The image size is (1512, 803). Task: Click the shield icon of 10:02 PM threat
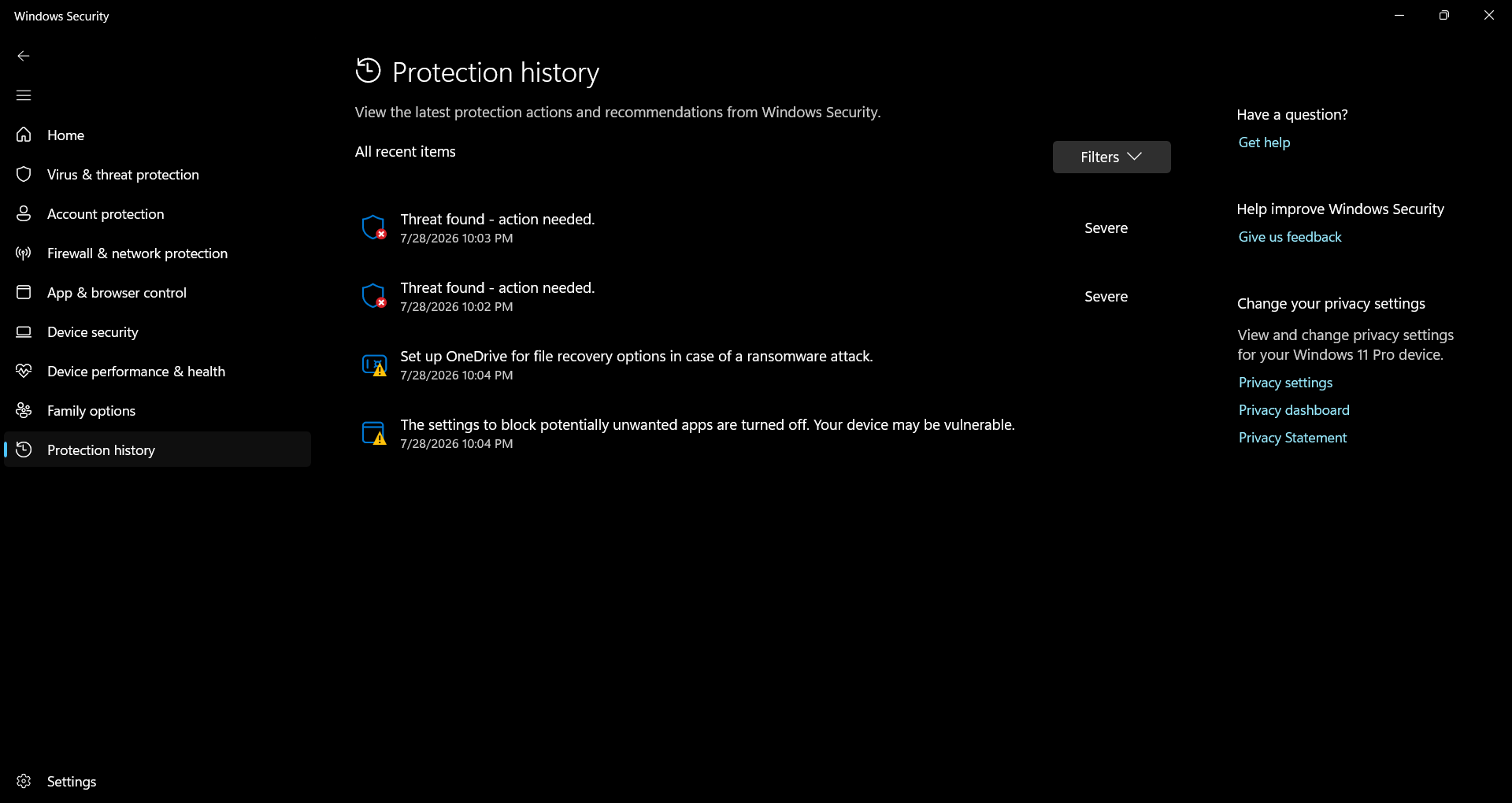[374, 296]
